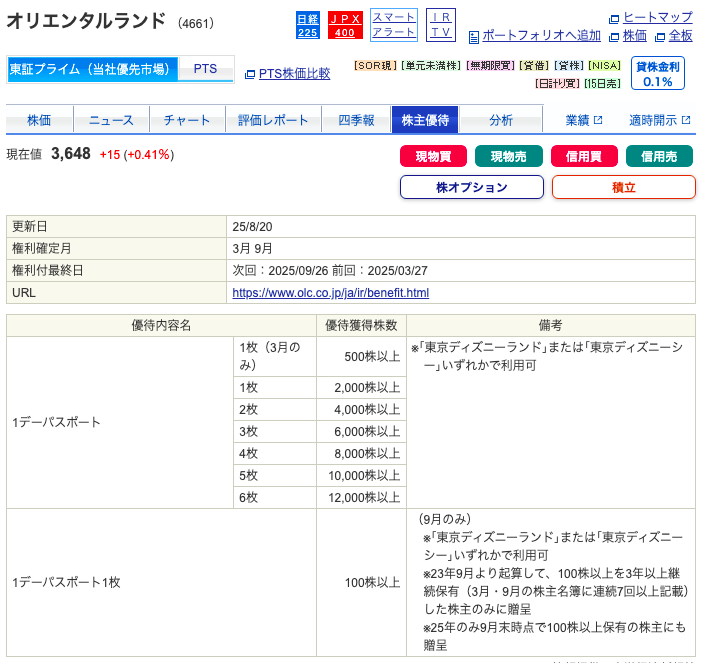The height and width of the screenshot is (663, 704).
Task: Click the 12,000株以上 cell
Action: (x=361, y=497)
